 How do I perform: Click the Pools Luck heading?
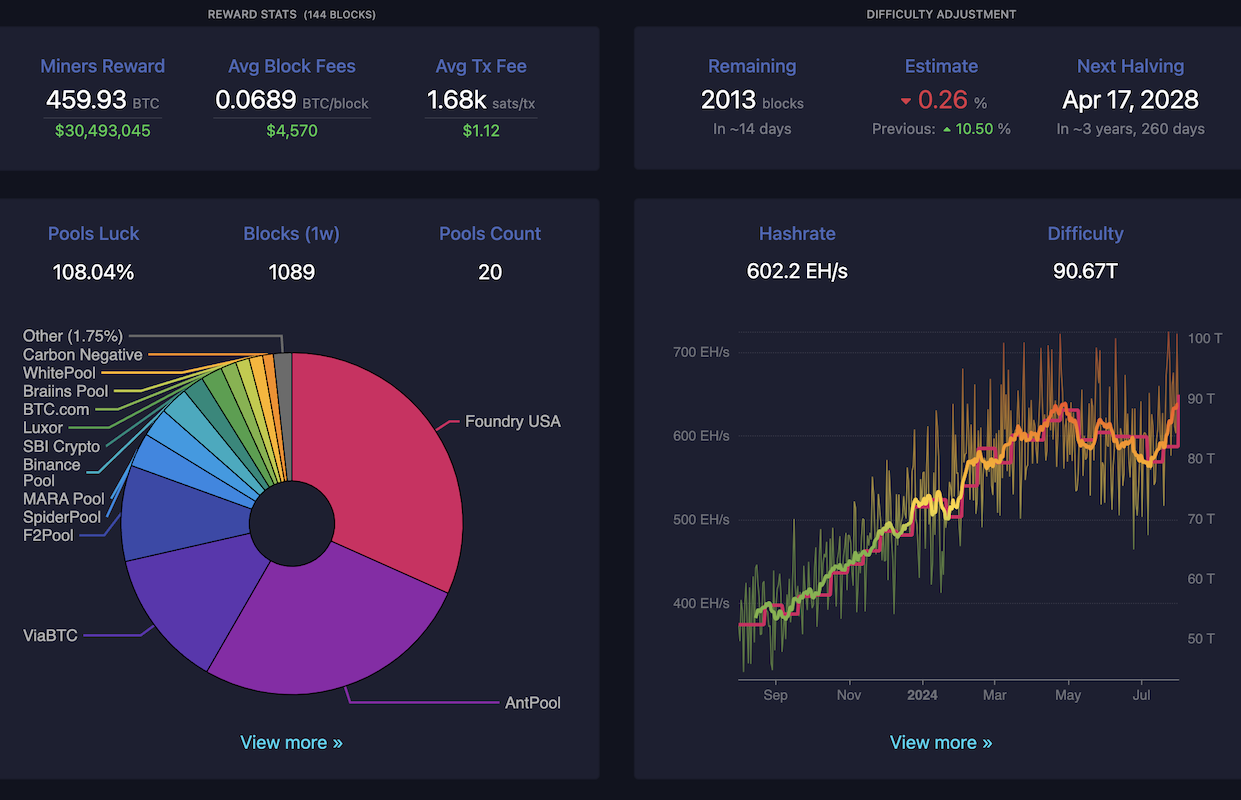click(93, 233)
